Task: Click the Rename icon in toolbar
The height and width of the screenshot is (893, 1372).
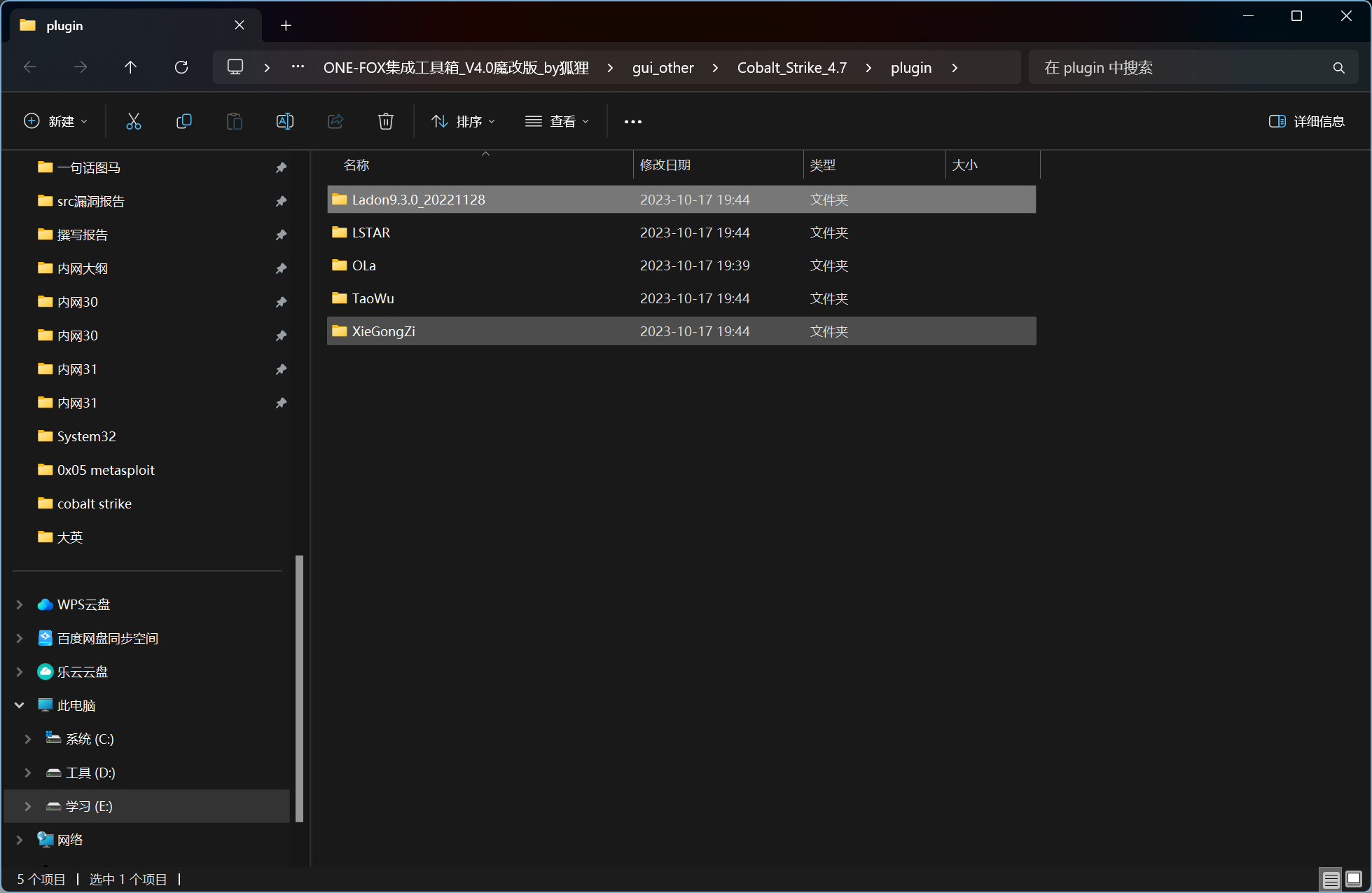Action: pyautogui.click(x=285, y=121)
